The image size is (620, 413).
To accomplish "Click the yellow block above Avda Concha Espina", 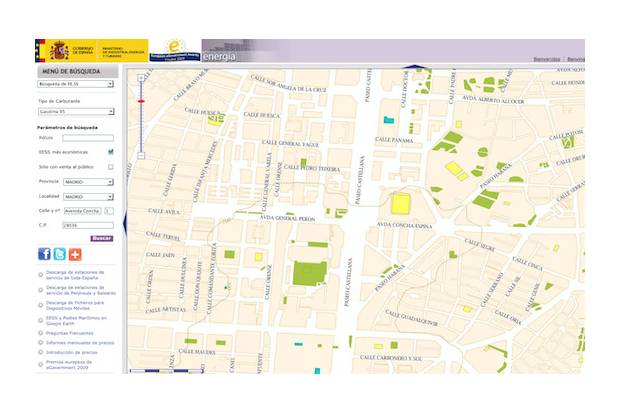I will (401, 204).
